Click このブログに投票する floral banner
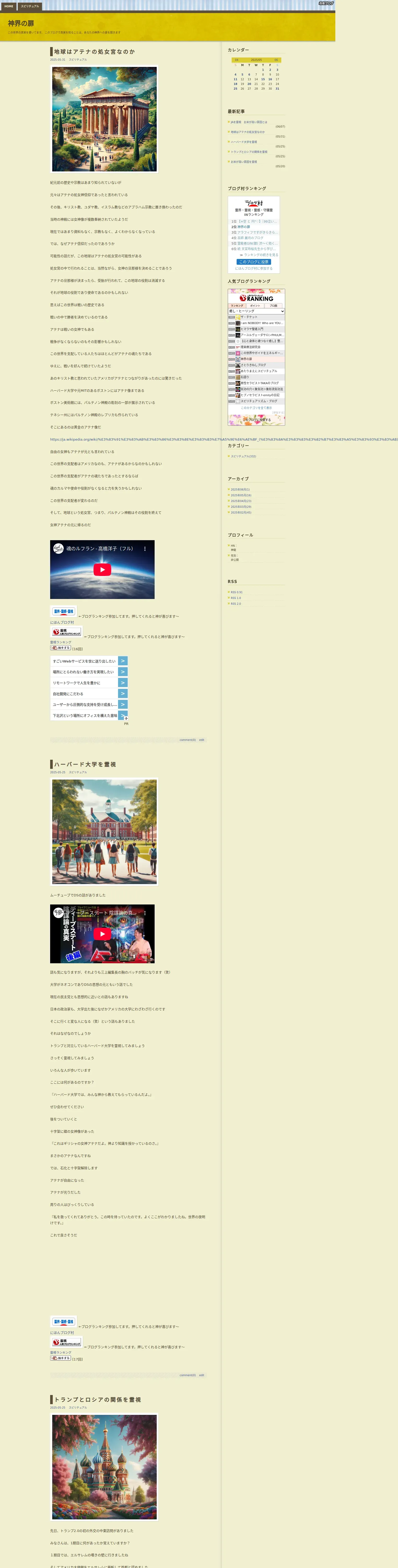 pyautogui.click(x=256, y=419)
